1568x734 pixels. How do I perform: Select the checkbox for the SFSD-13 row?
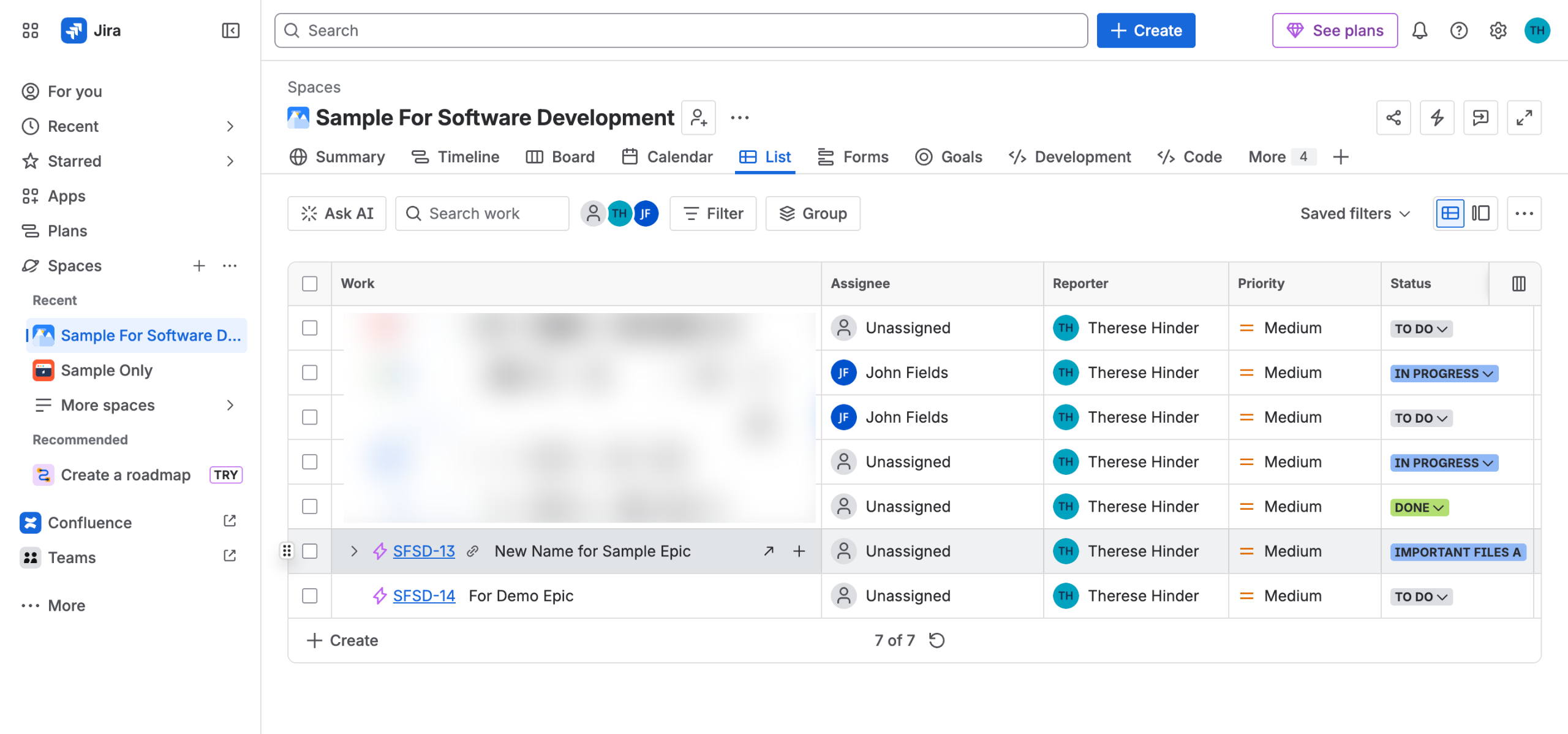click(310, 551)
